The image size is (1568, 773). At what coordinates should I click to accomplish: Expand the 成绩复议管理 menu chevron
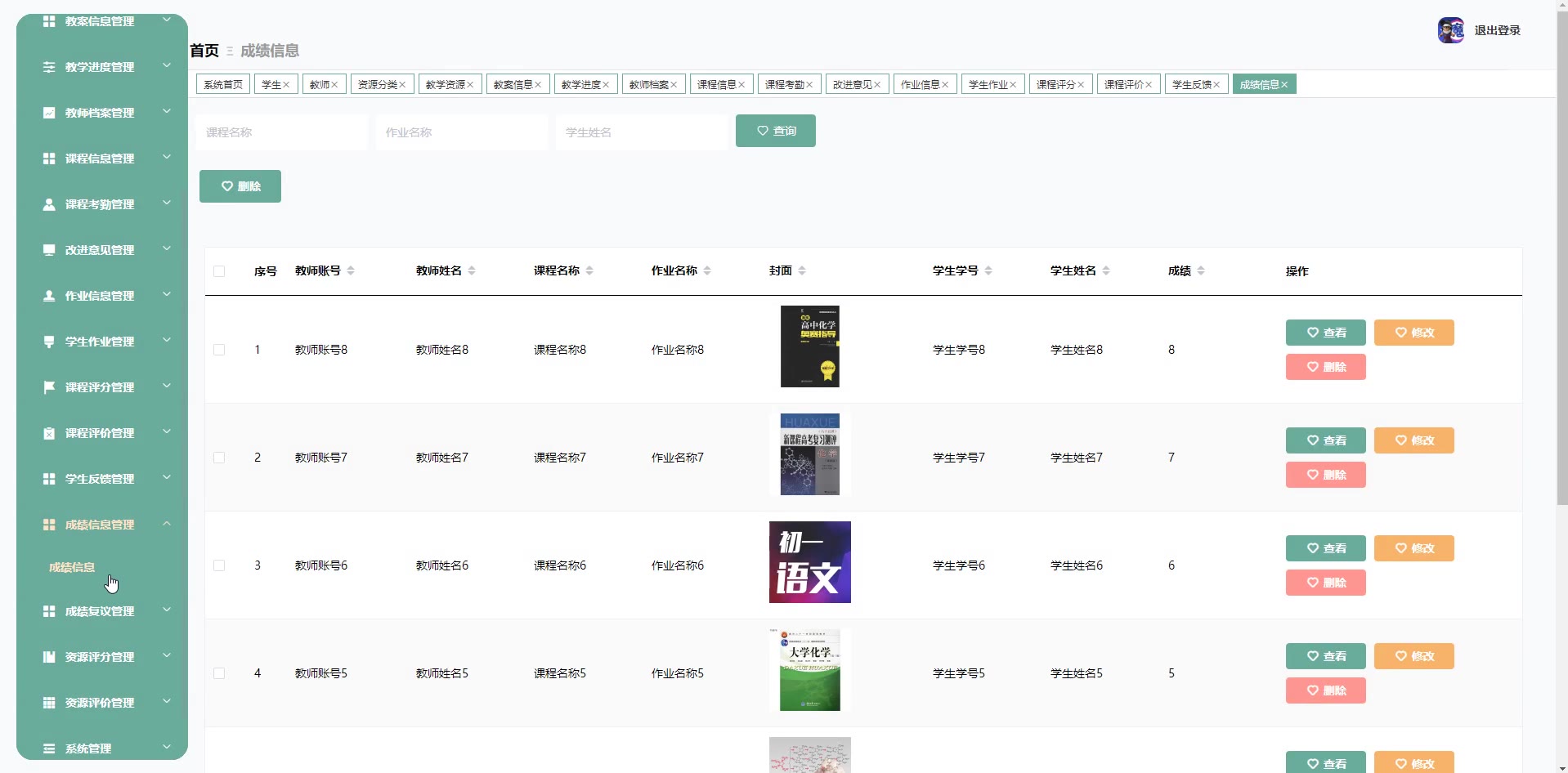coord(167,610)
